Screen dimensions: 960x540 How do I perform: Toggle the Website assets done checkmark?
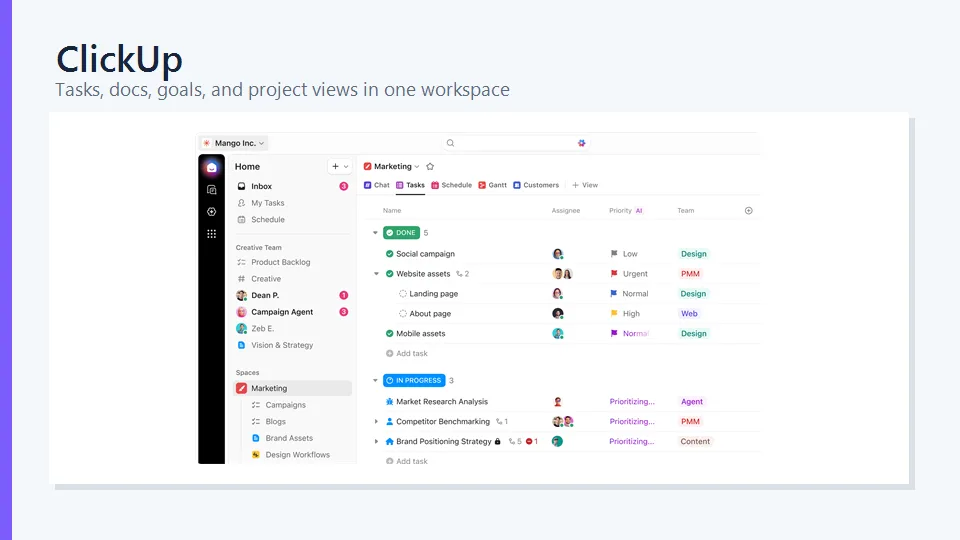pos(389,274)
